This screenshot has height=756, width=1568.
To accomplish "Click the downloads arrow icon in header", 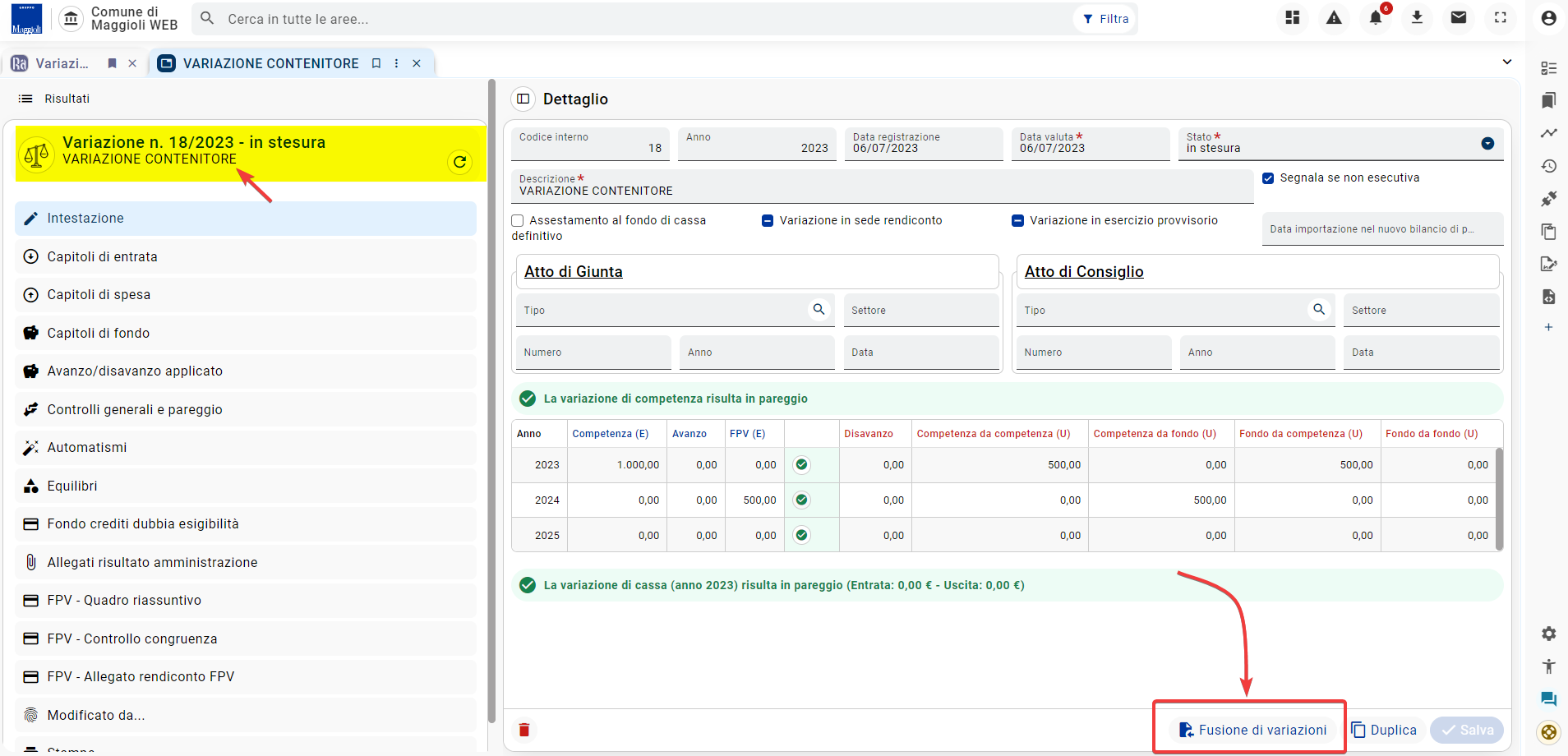I will (x=1417, y=18).
